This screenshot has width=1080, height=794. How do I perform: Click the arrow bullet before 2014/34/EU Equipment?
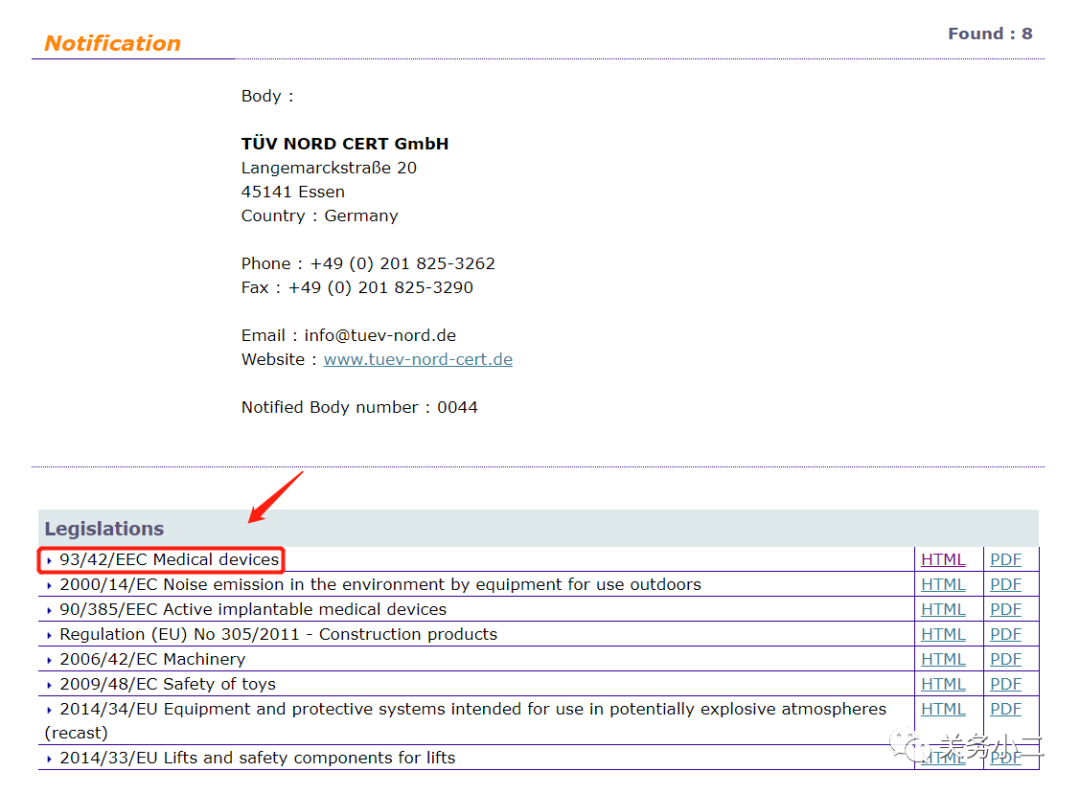click(49, 710)
